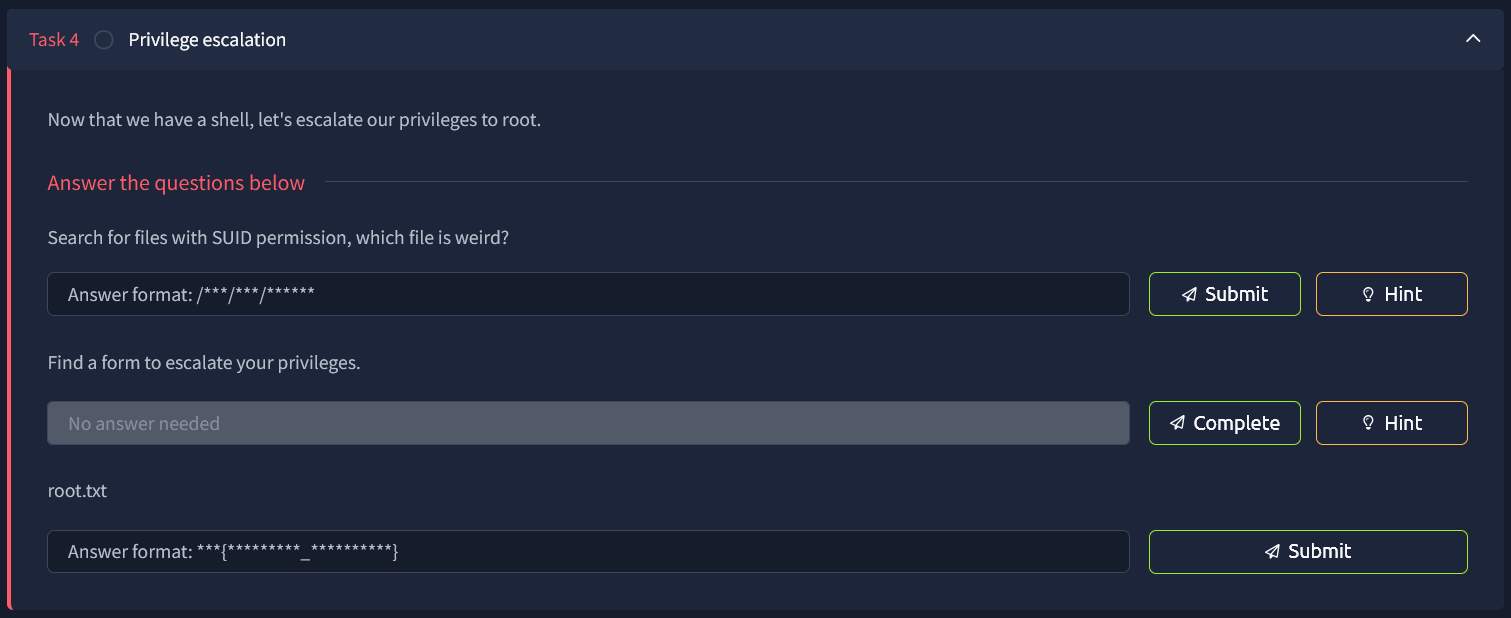Click the Answer the questions below heading
Screen dimensions: 1511x618
pyautogui.click(x=176, y=183)
